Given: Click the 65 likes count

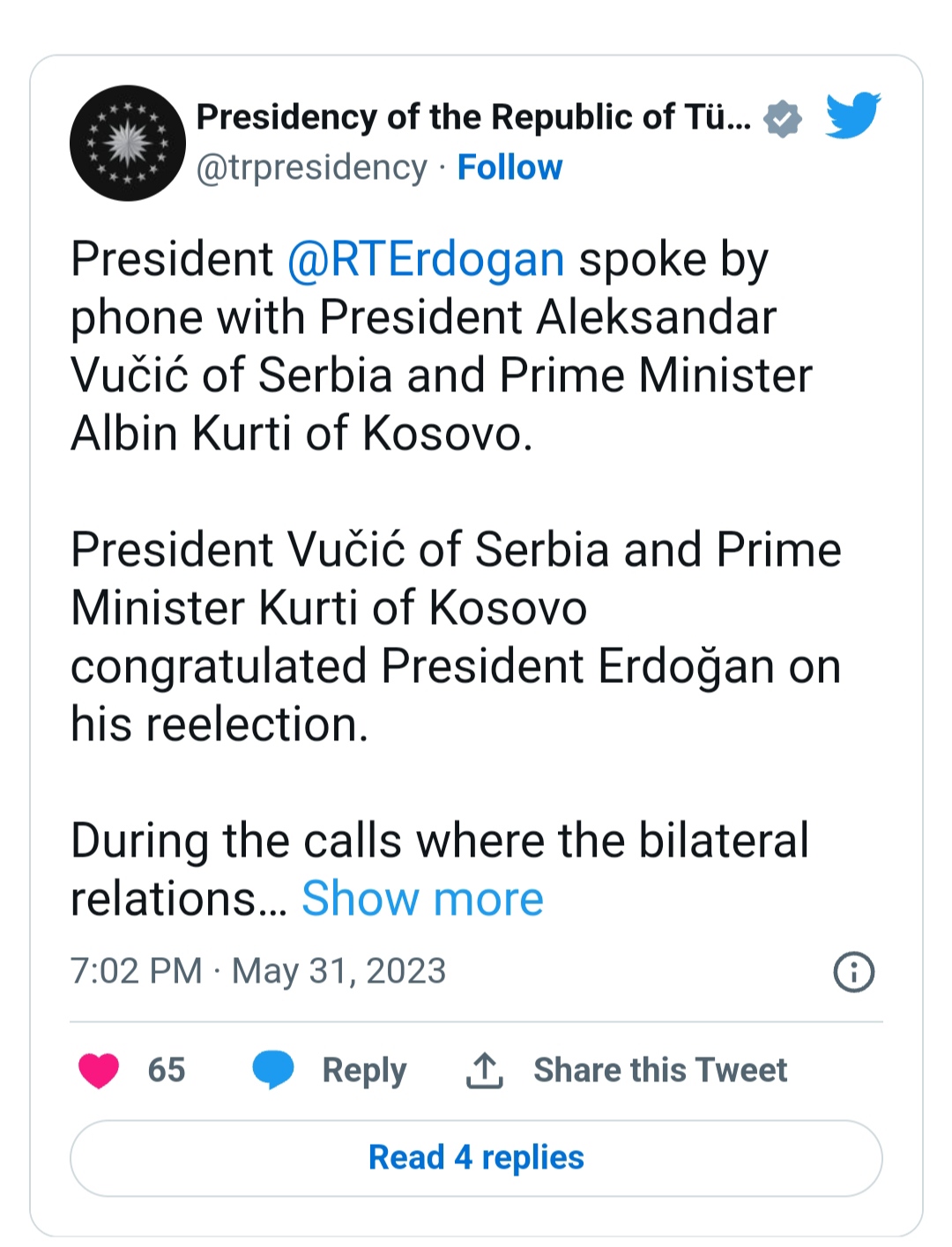Looking at the screenshot, I should [x=167, y=1070].
